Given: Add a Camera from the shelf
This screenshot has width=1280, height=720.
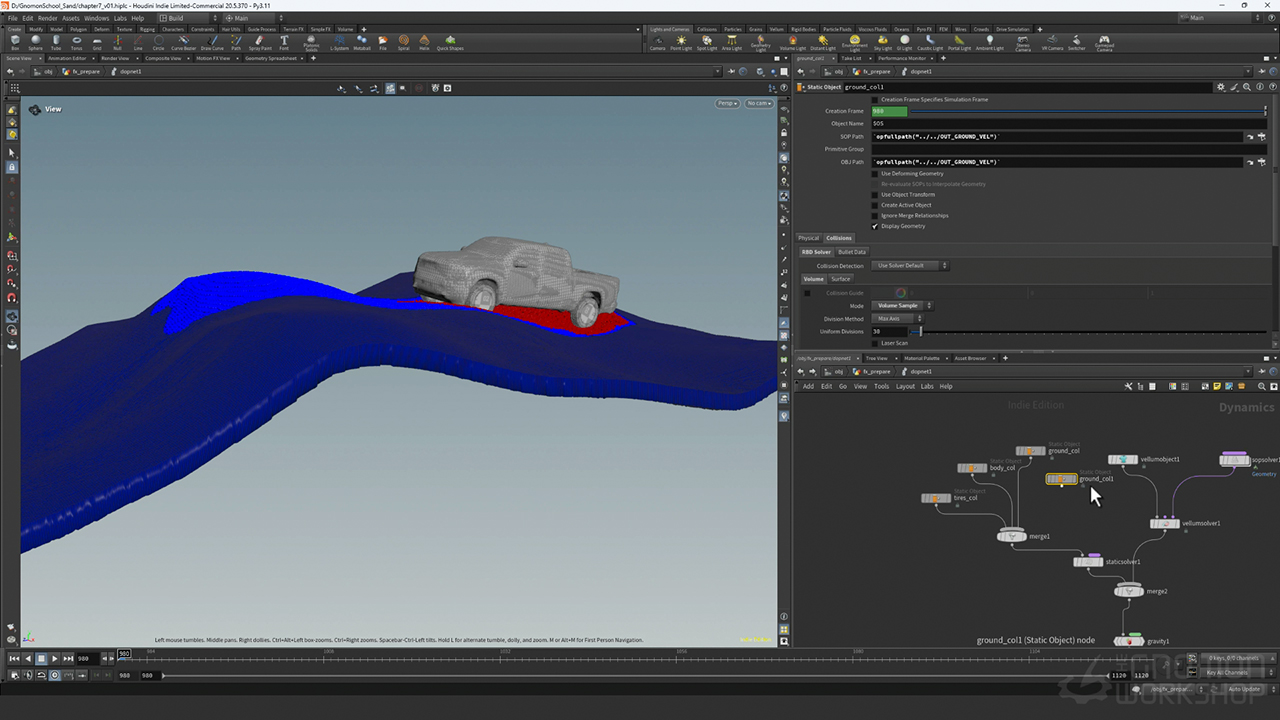Looking at the screenshot, I should coord(657,43).
